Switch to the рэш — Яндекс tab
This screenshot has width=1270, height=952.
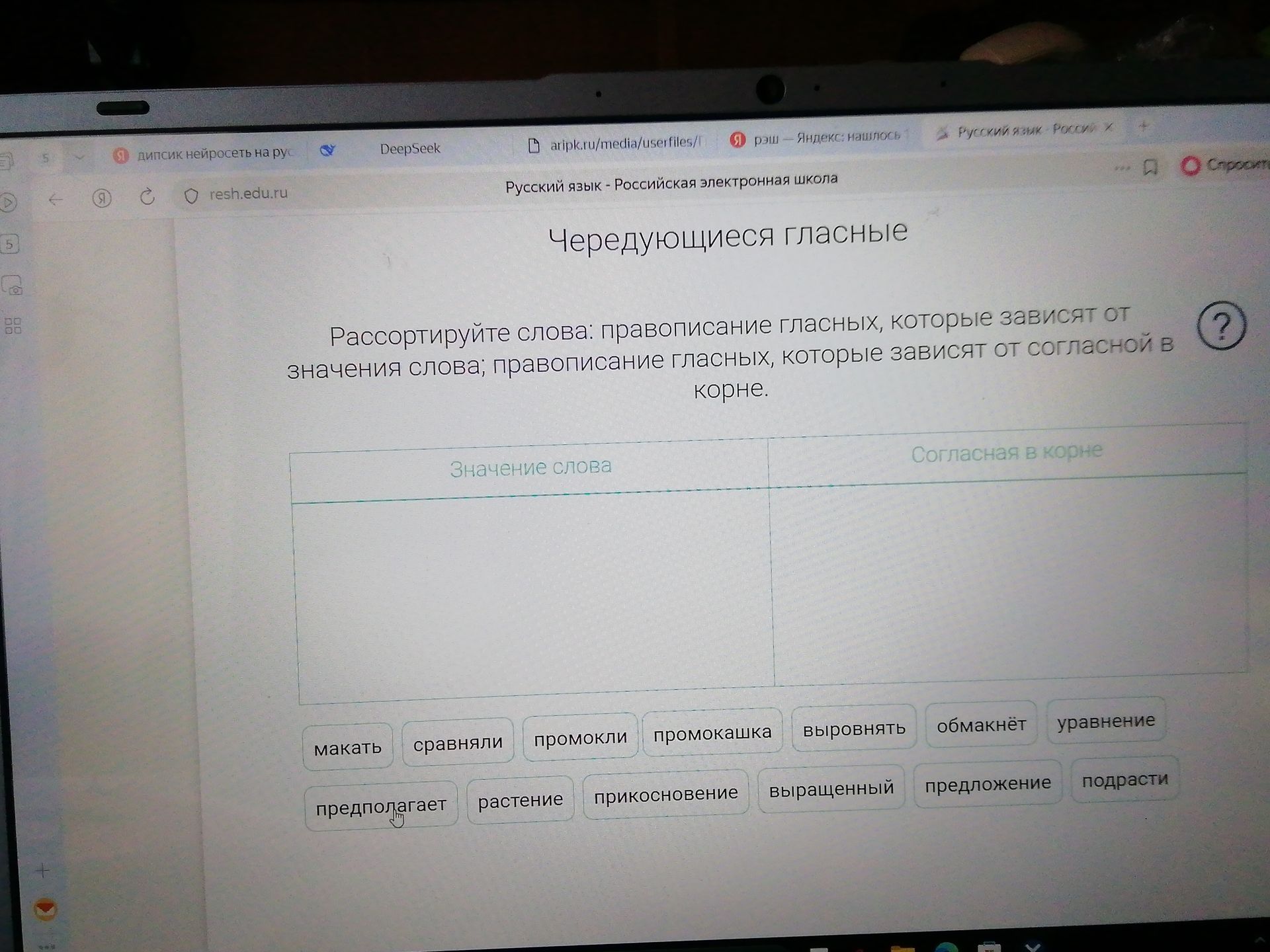[817, 137]
